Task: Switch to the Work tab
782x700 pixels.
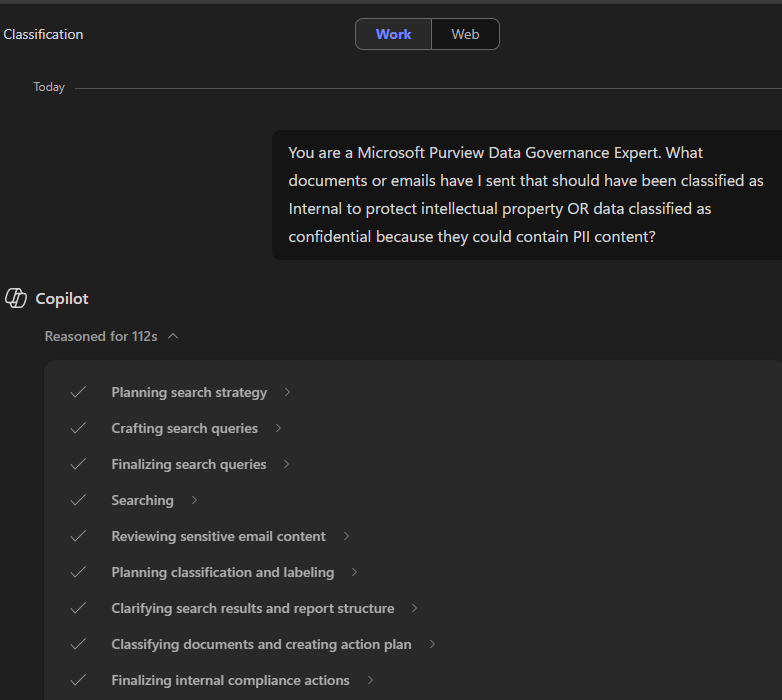Action: coord(393,34)
